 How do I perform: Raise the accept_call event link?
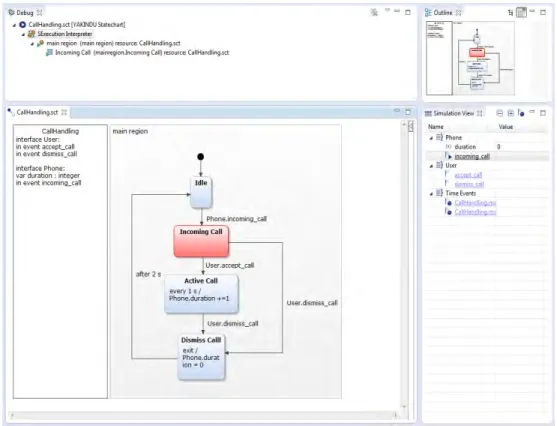(468, 175)
